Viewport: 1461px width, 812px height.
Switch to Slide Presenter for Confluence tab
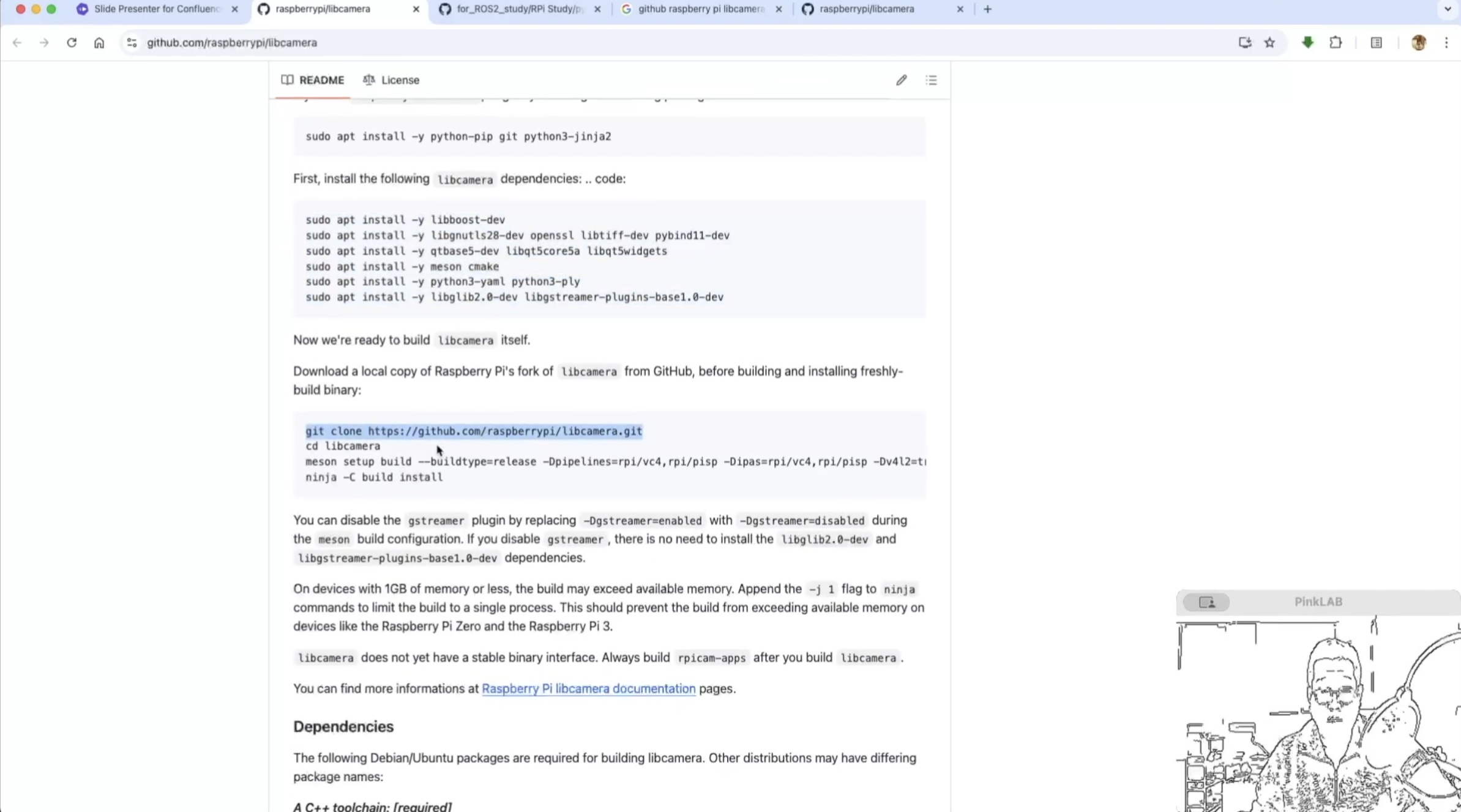[x=156, y=9]
